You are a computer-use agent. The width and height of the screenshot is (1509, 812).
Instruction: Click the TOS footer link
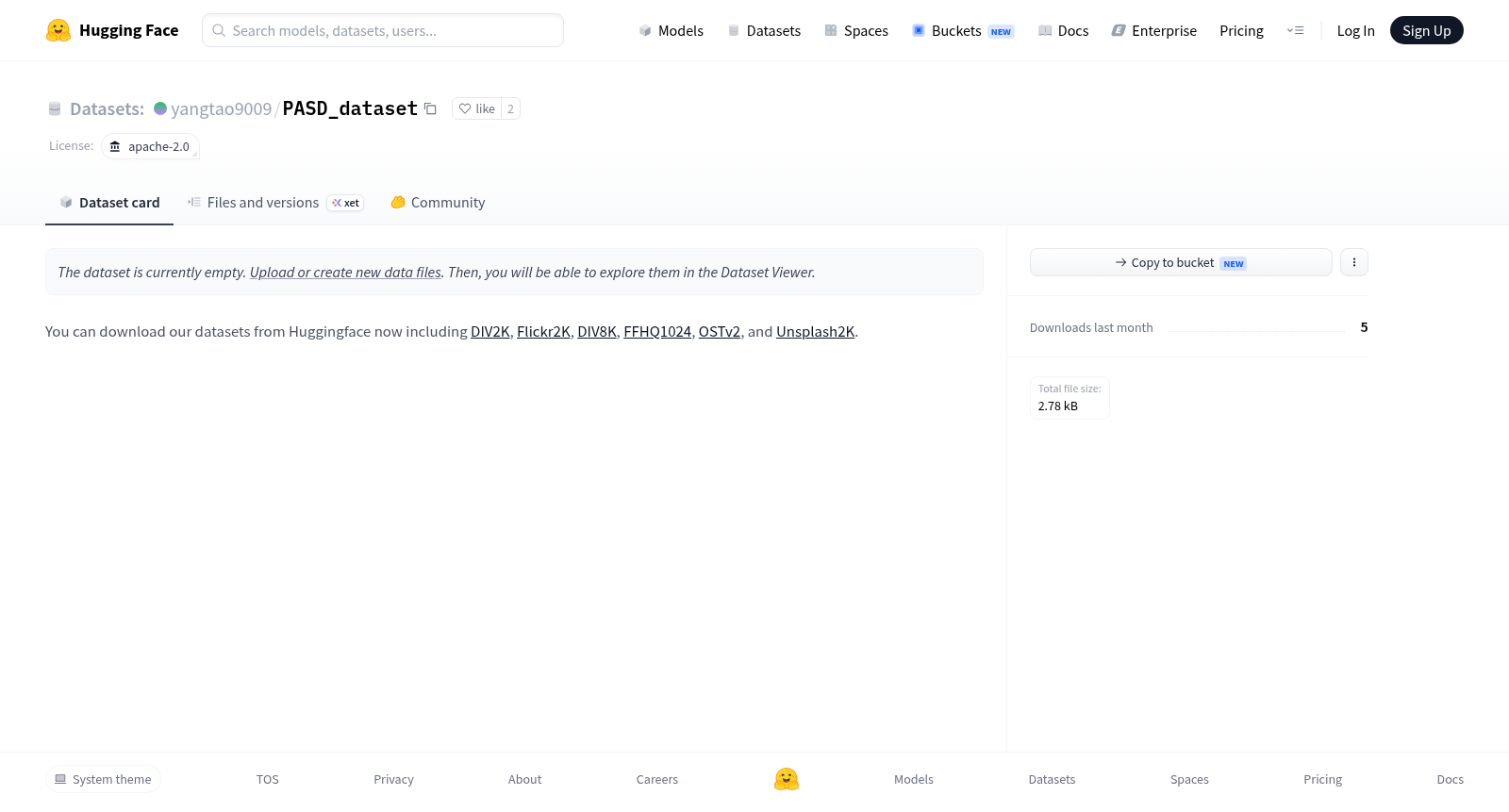click(268, 779)
